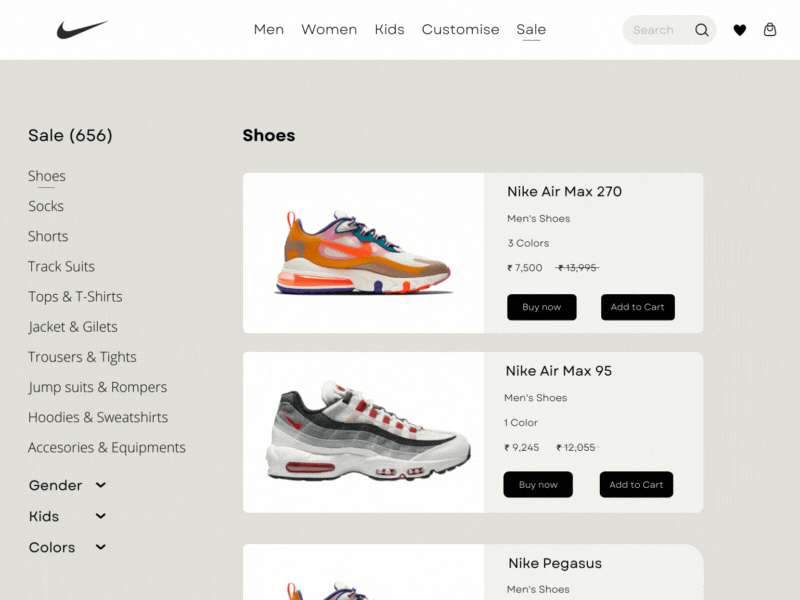Click the 3 Colors label

[528, 243]
